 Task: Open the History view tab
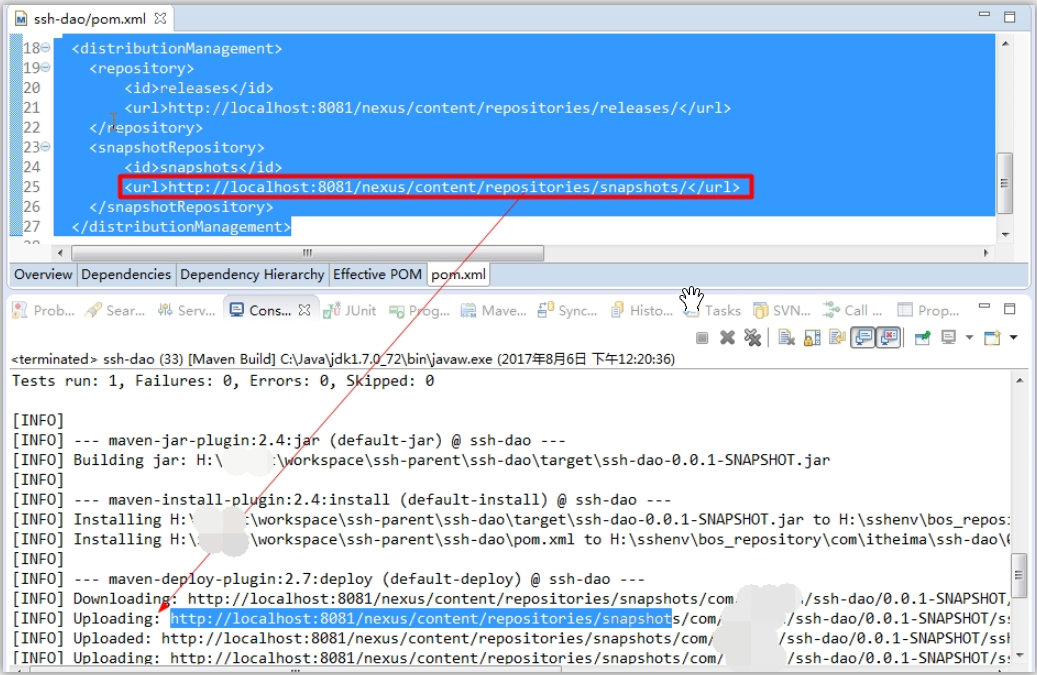[x=641, y=310]
